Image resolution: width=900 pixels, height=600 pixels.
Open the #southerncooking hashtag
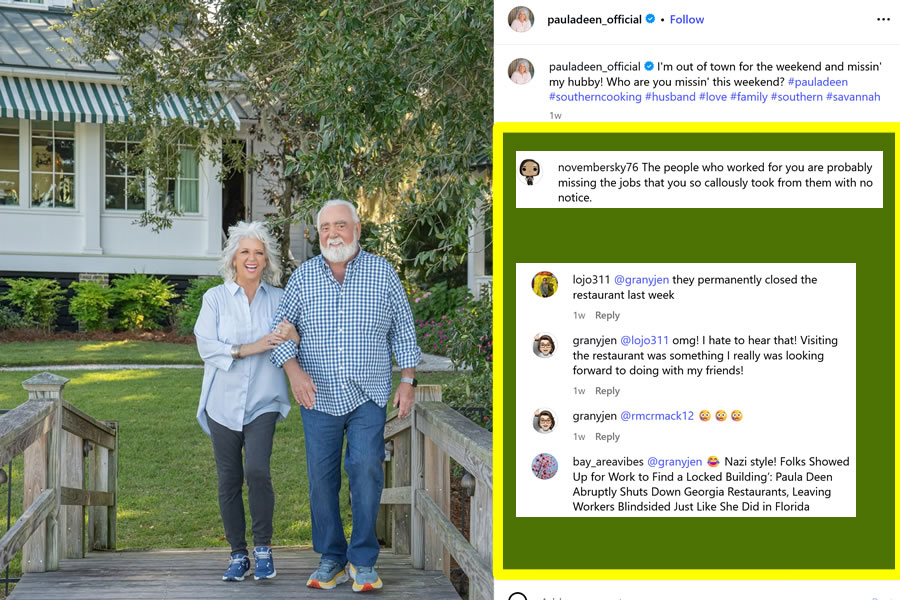point(595,97)
